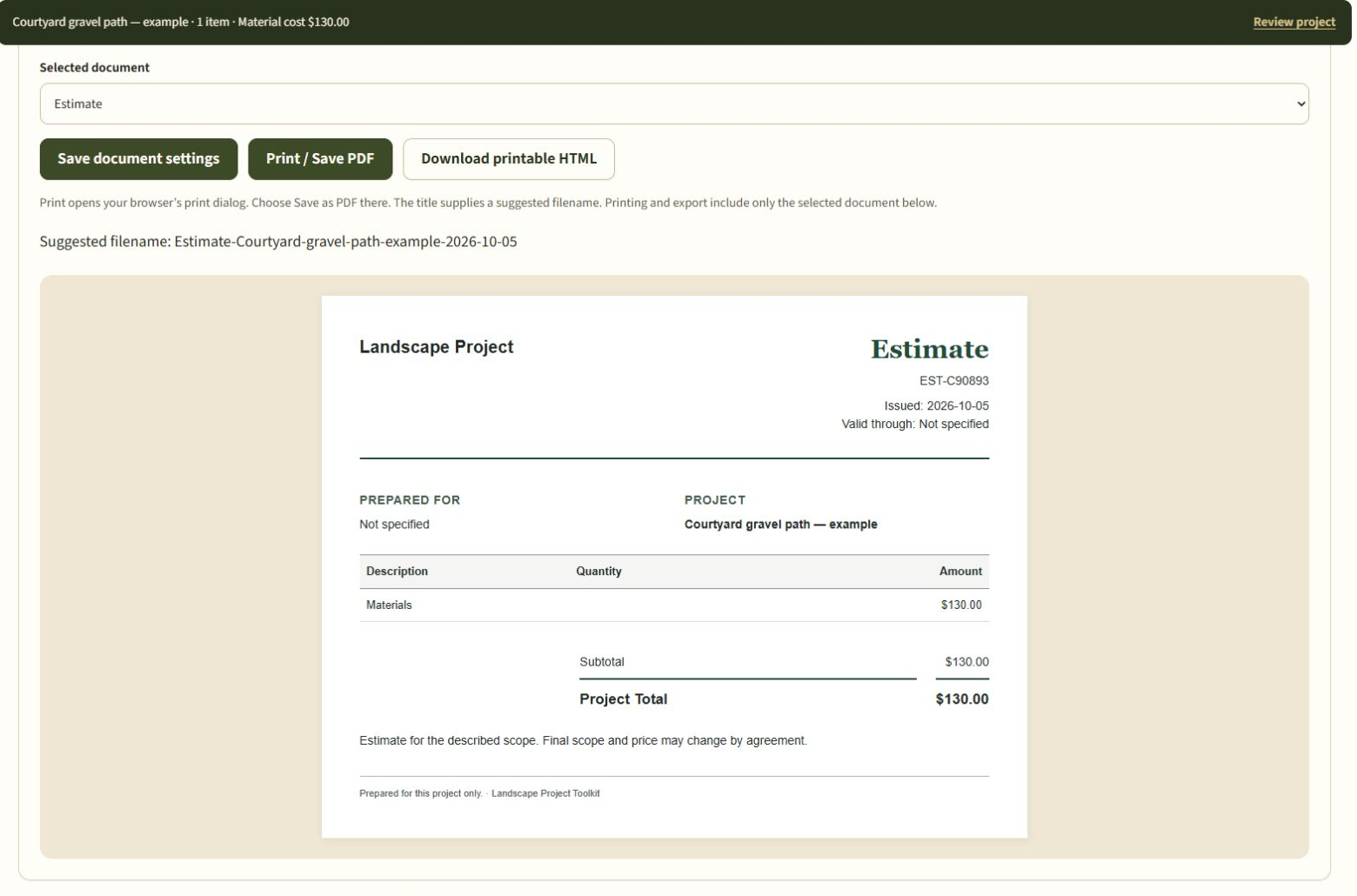Viewport: 1357px width, 896px height.
Task: Click the 'Materials' row description
Action: pyautogui.click(x=389, y=605)
